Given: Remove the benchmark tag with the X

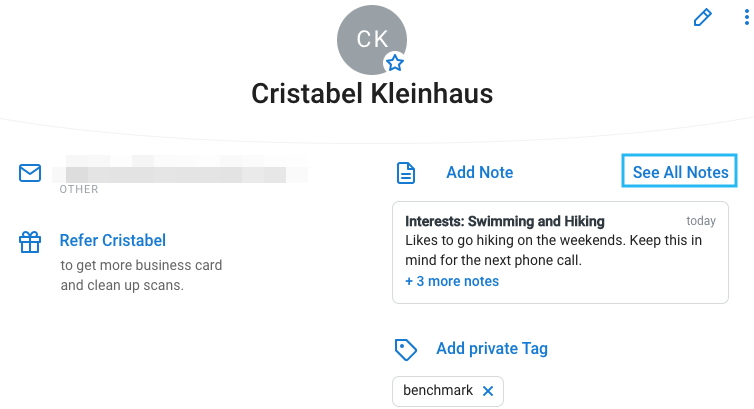Looking at the screenshot, I should (x=488, y=391).
